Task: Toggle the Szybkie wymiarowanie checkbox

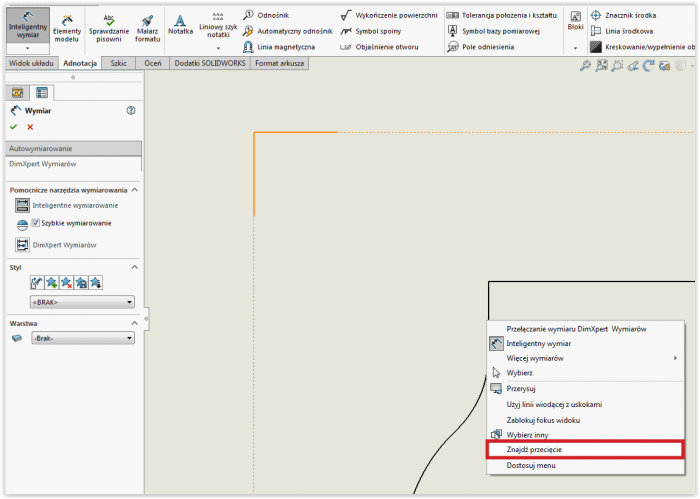Action: [x=36, y=223]
